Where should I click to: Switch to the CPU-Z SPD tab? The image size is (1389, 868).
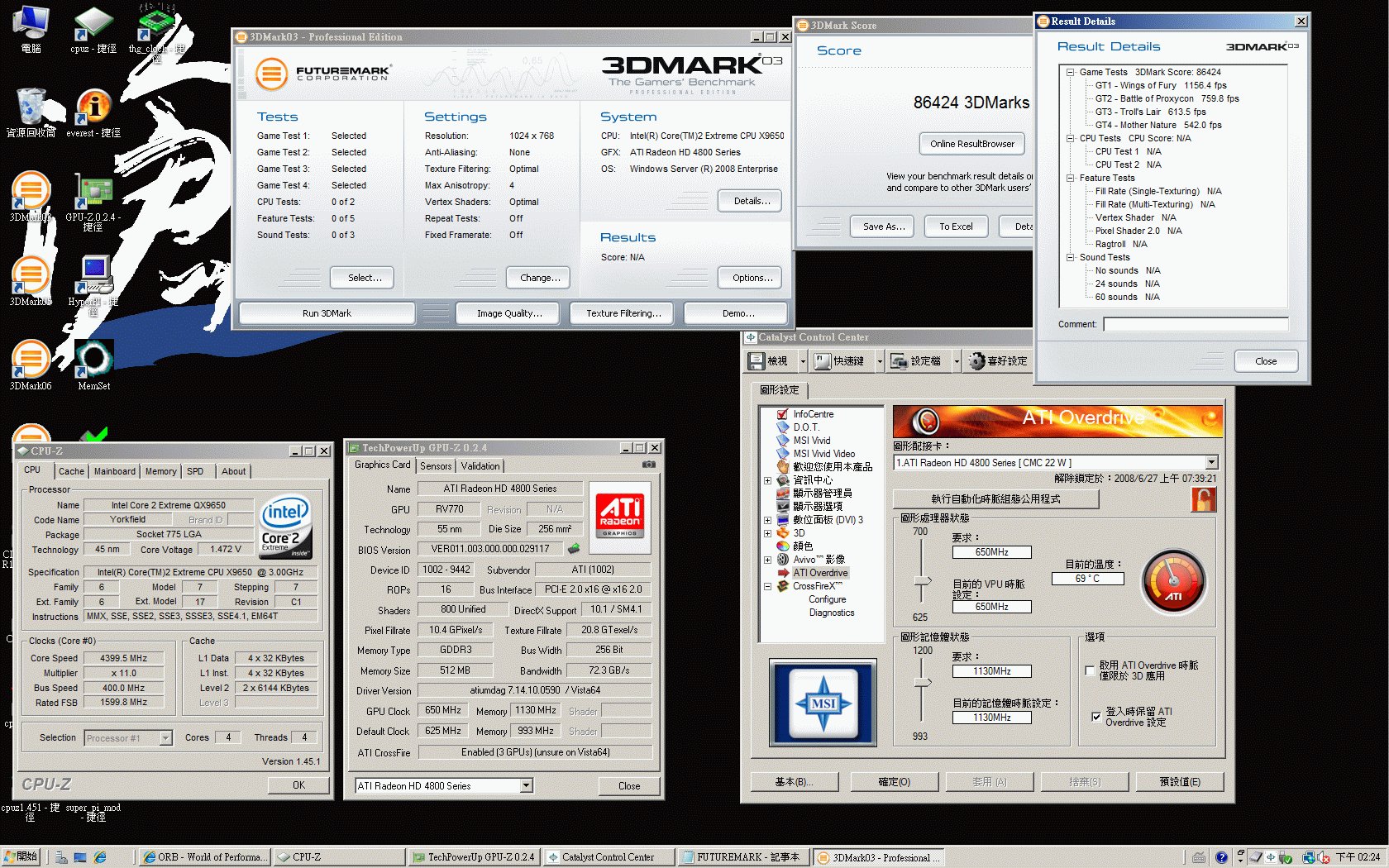point(195,471)
